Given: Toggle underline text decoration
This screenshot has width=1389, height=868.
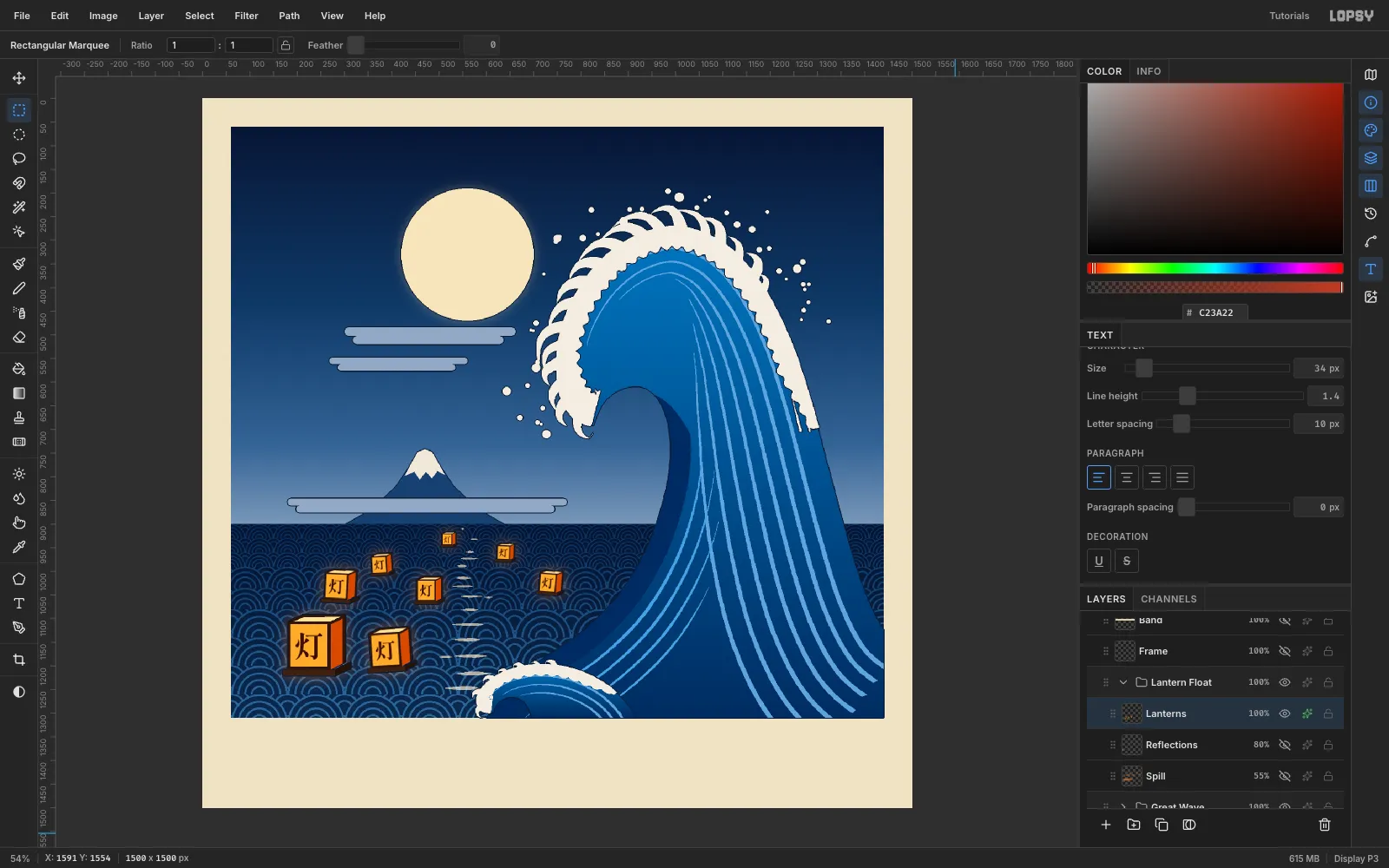Looking at the screenshot, I should (x=1099, y=561).
